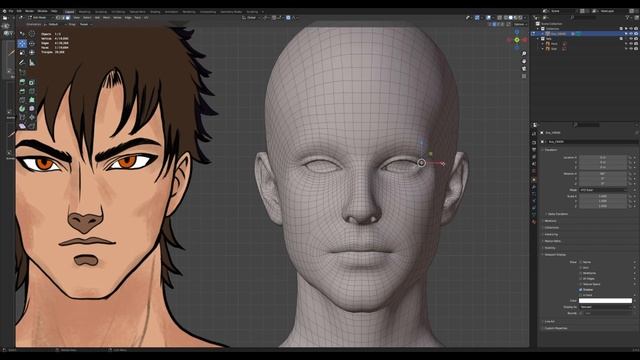This screenshot has height=360, width=640.
Task: Select the Spin tool
Action: pos(22,109)
